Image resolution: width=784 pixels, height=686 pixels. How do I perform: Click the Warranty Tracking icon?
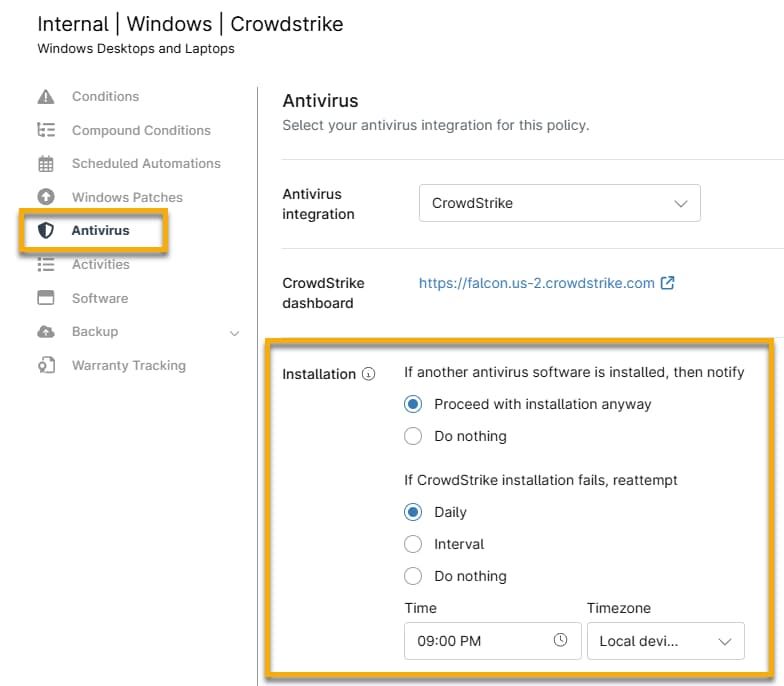tap(46, 366)
